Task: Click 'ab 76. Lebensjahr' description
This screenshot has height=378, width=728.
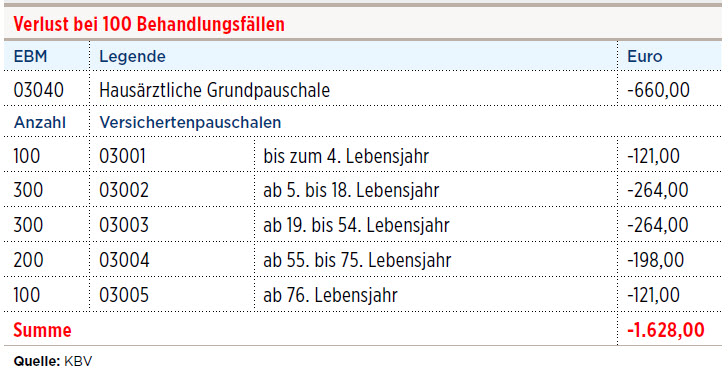Action: [x=330, y=295]
